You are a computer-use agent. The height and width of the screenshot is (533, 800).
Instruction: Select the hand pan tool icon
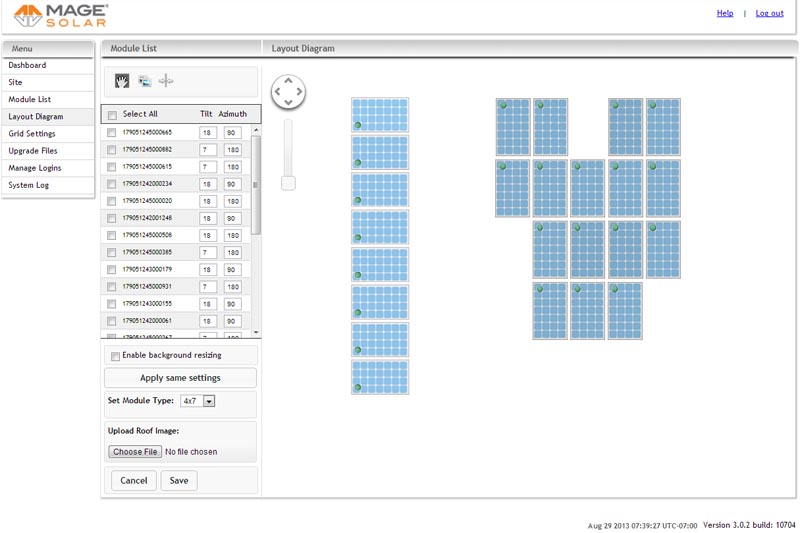(122, 81)
